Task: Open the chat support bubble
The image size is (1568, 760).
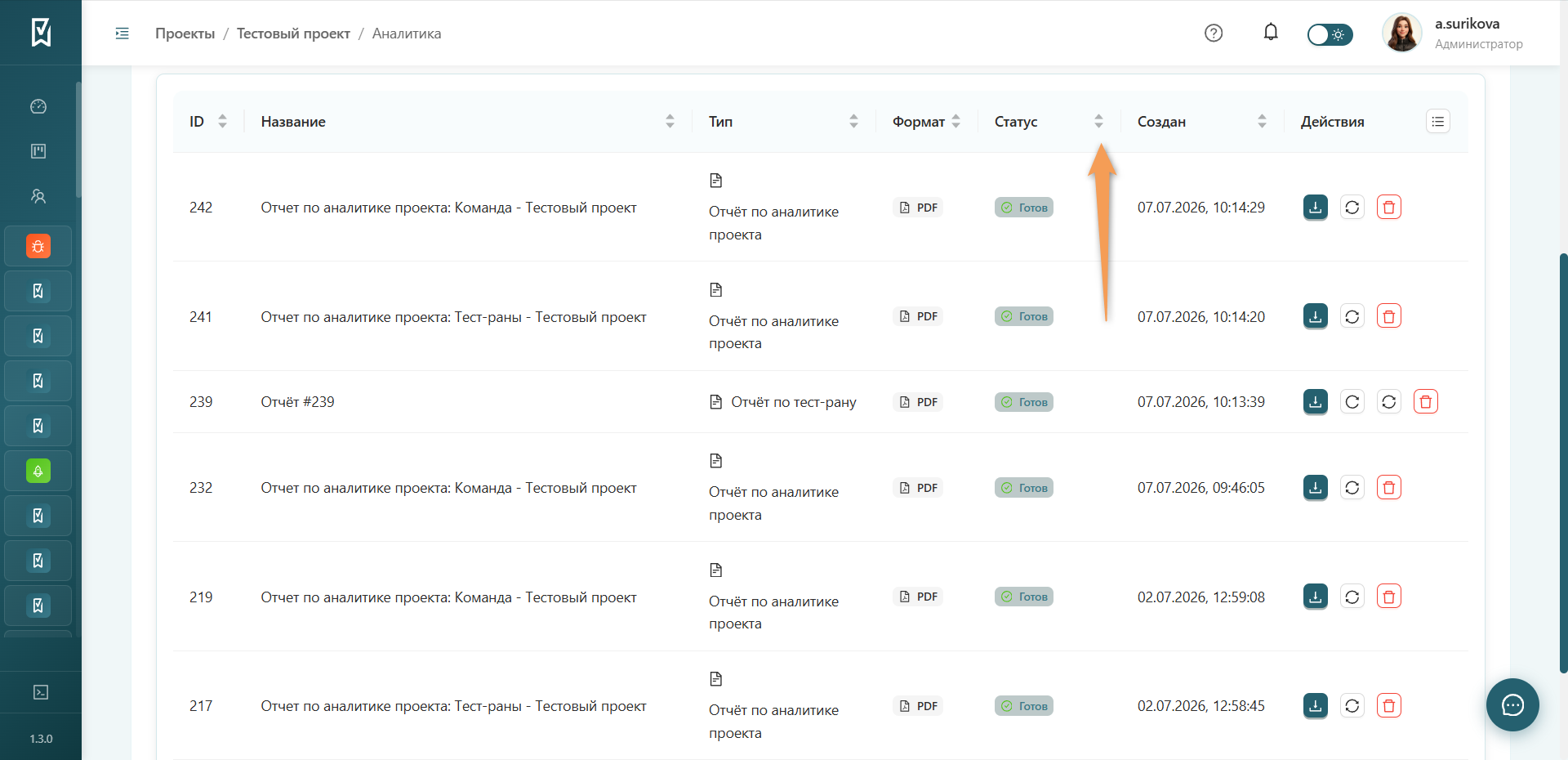Action: [x=1512, y=704]
